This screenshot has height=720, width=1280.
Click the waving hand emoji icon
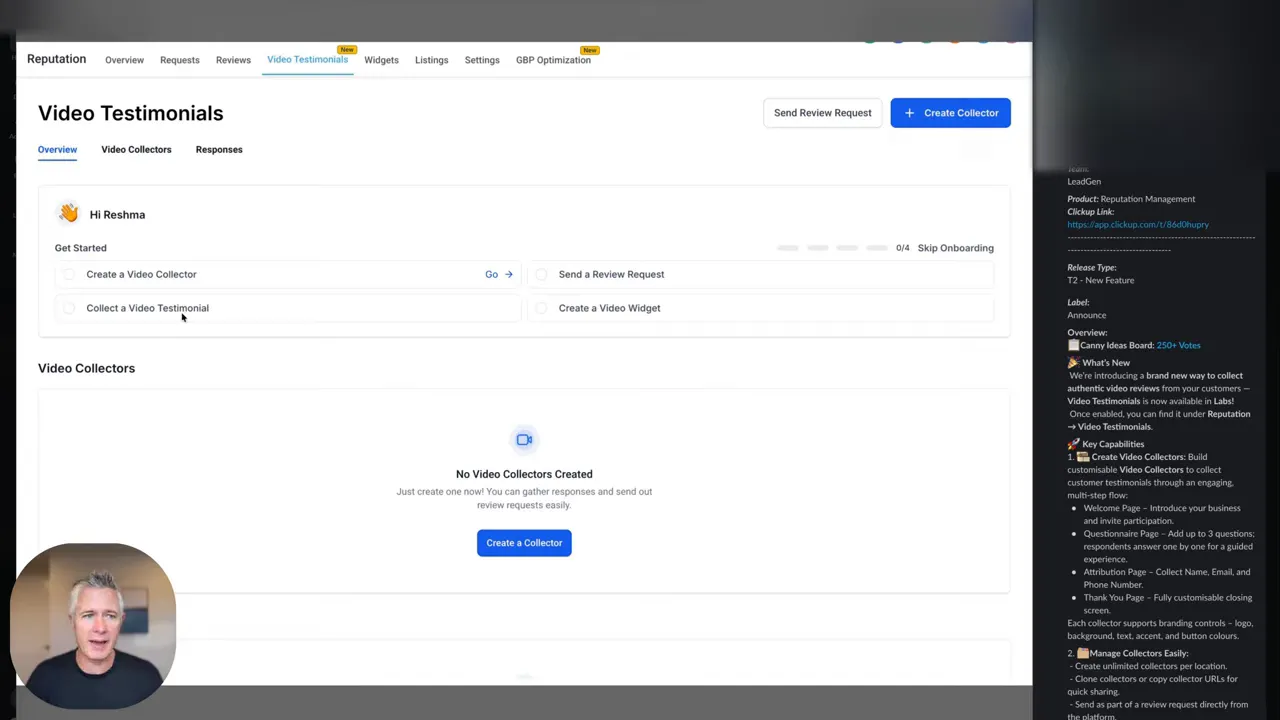click(x=68, y=213)
